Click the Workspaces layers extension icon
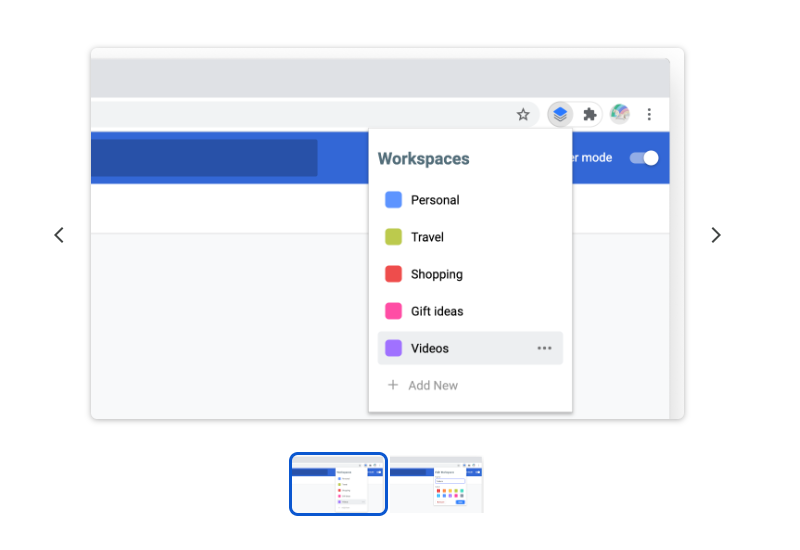 coord(560,114)
